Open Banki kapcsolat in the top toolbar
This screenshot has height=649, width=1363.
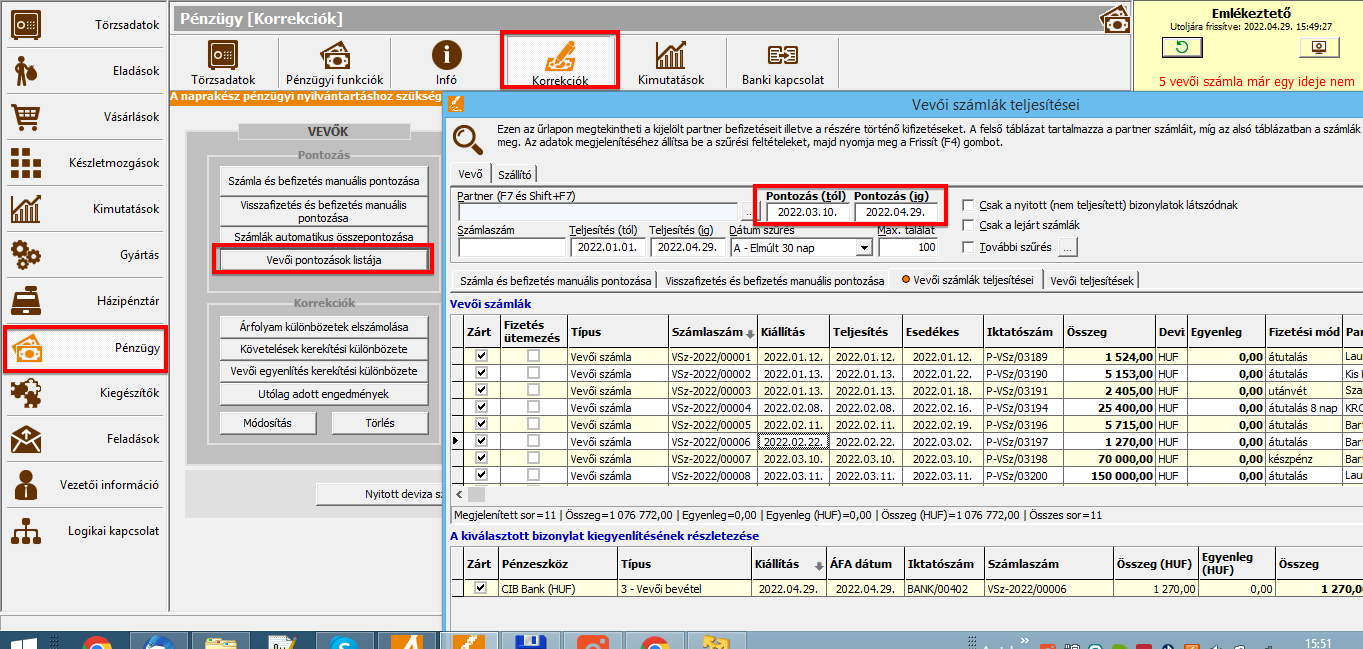click(782, 62)
